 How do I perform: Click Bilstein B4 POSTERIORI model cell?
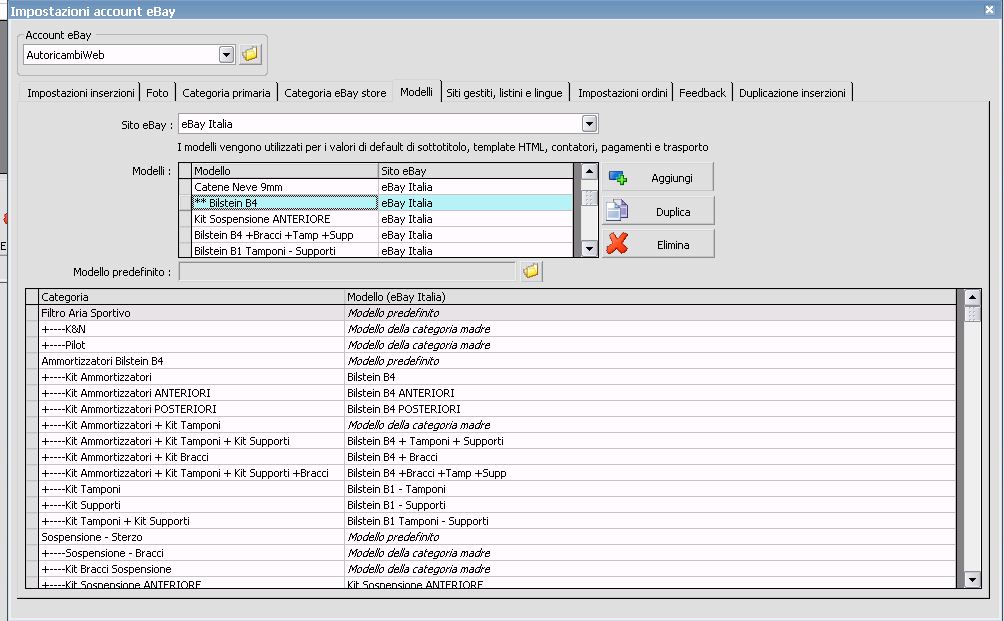point(649,409)
